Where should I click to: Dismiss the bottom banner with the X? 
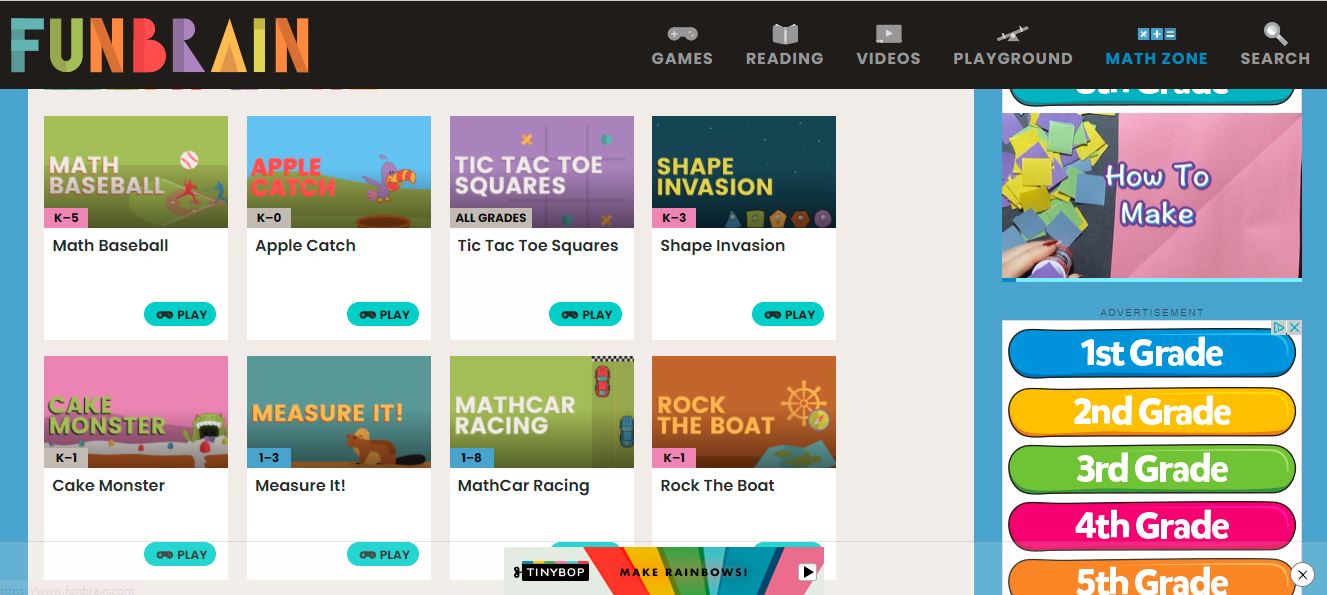tap(1302, 575)
